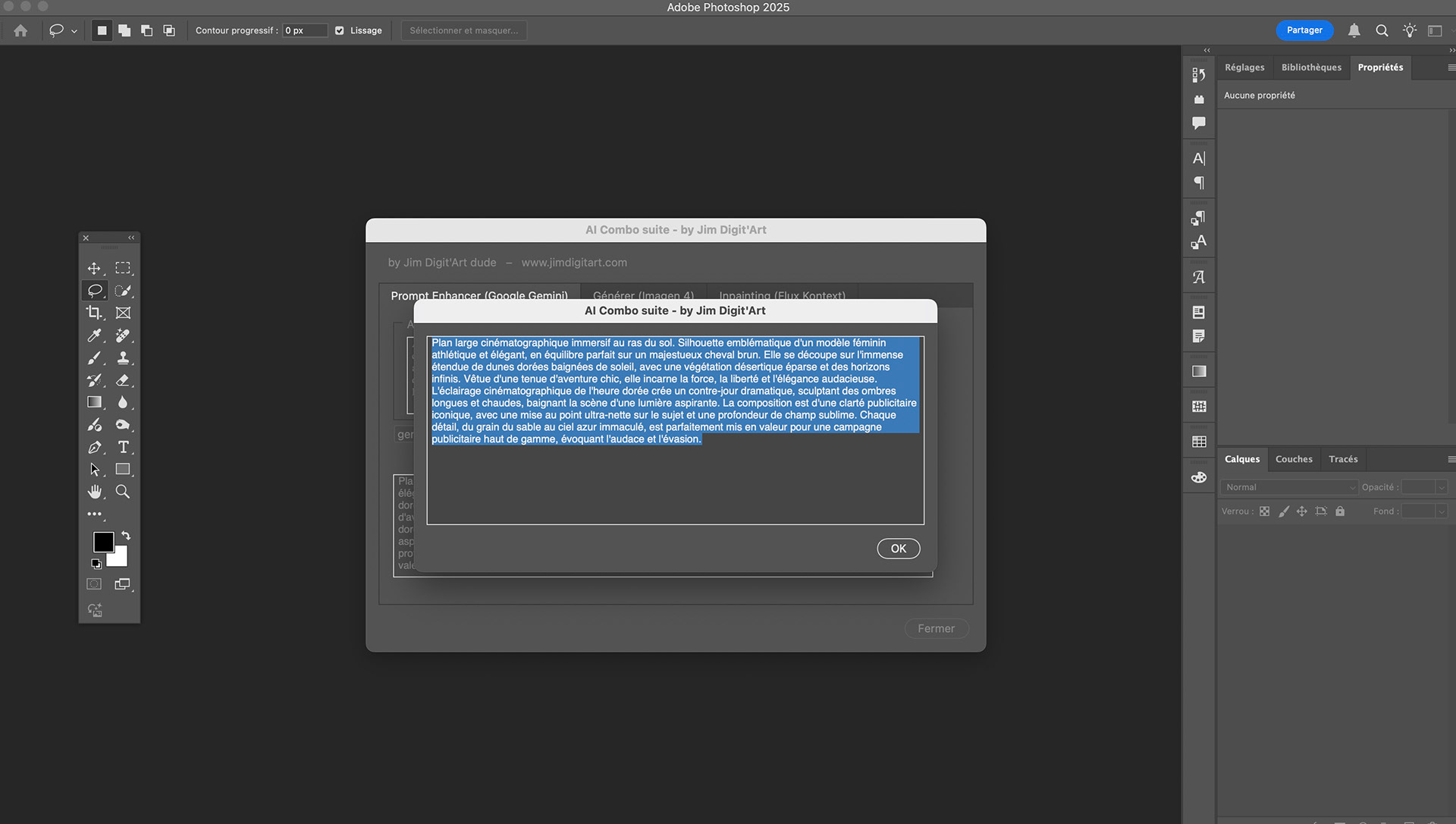Select the Type tool
This screenshot has width=1456, height=824.
(123, 448)
